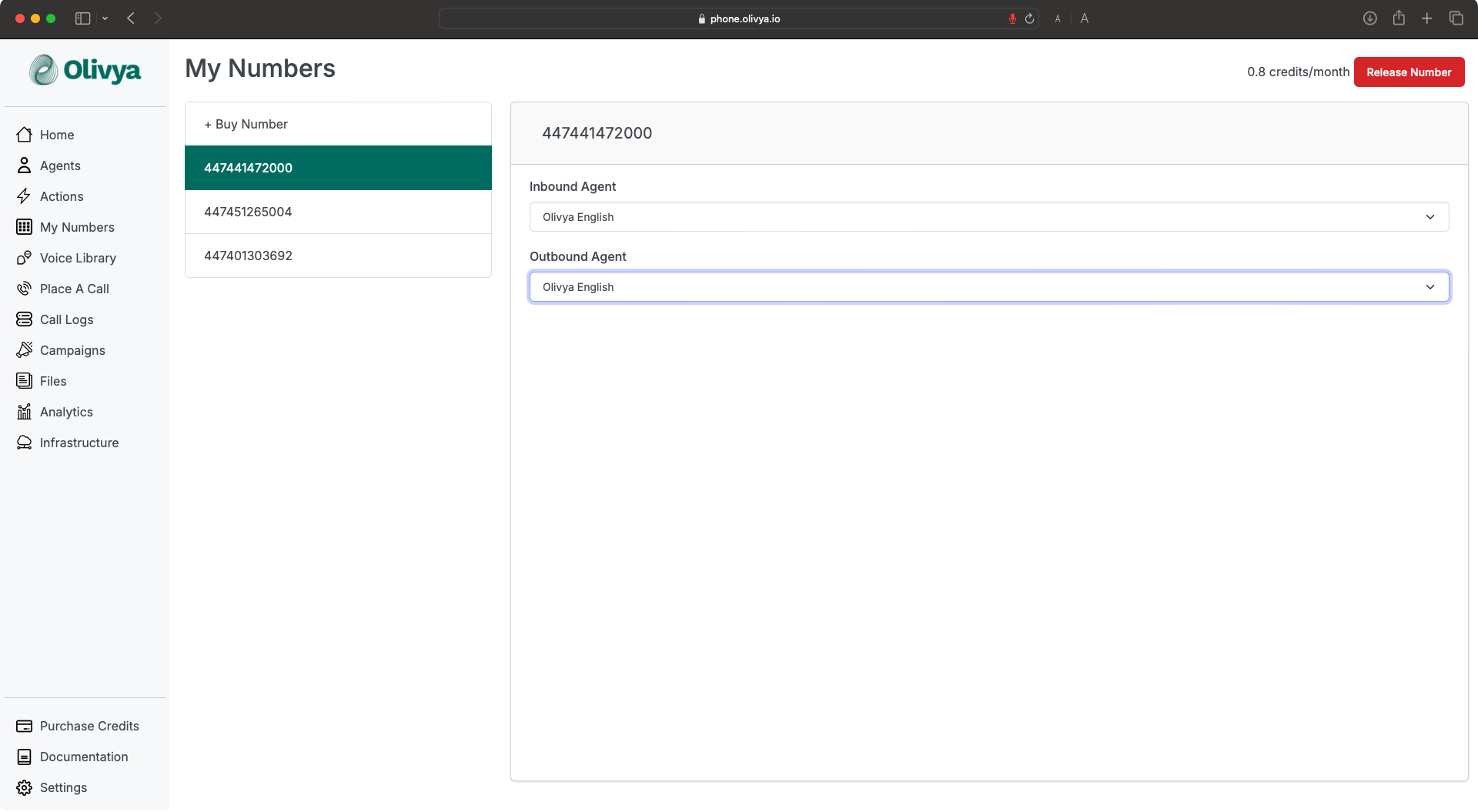This screenshot has height=812, width=1478.
Task: Open the Purchase Credits link
Action: (x=89, y=726)
